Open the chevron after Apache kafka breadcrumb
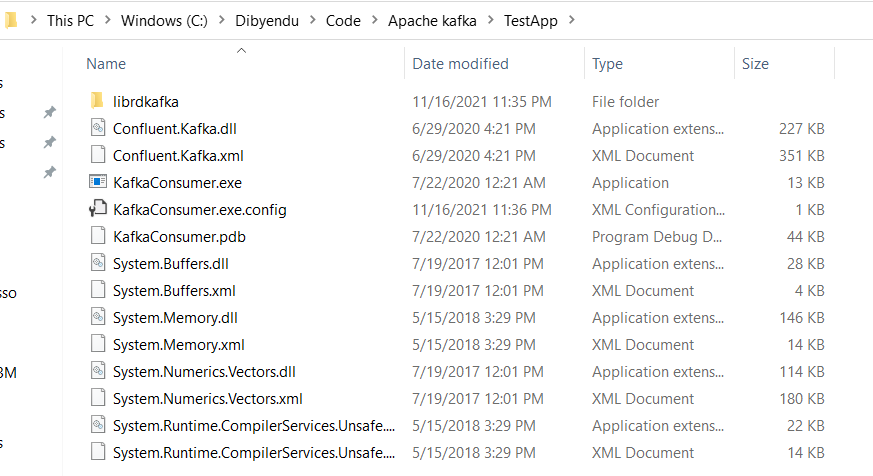873x476 pixels. pyautogui.click(x=491, y=21)
